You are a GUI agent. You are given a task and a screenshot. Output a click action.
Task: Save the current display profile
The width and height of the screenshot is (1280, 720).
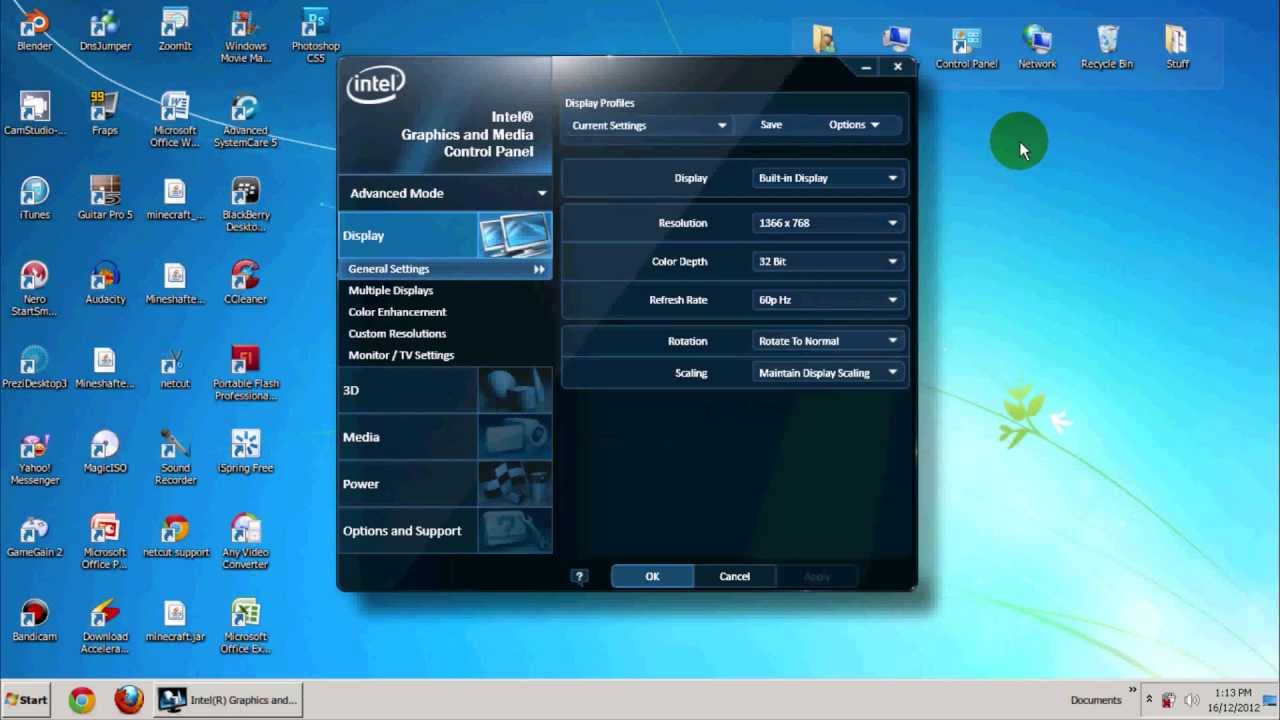pyautogui.click(x=771, y=125)
